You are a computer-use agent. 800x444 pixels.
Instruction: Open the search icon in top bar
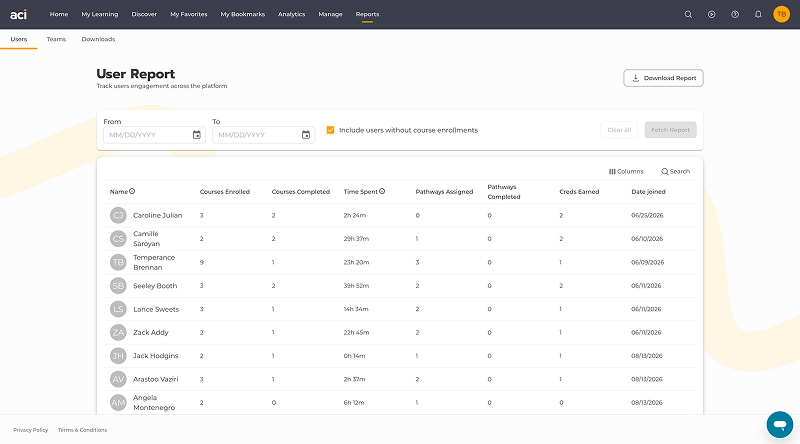(688, 14)
